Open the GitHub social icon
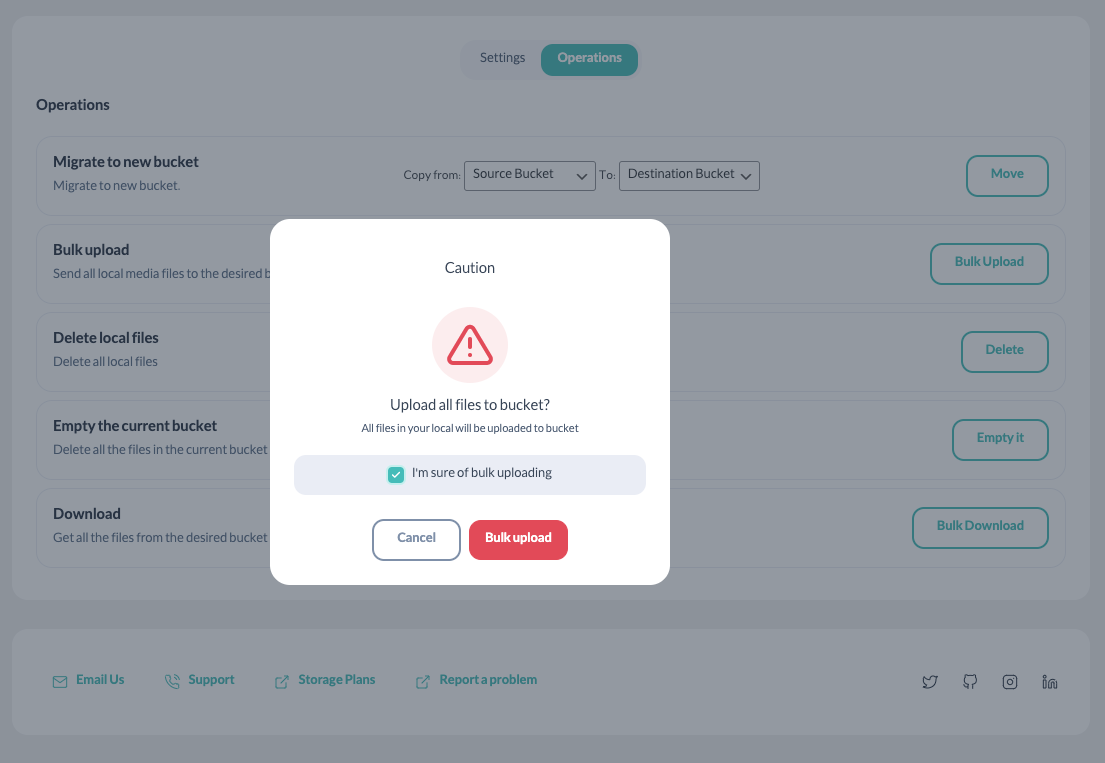The height and width of the screenshot is (763, 1105). click(970, 681)
